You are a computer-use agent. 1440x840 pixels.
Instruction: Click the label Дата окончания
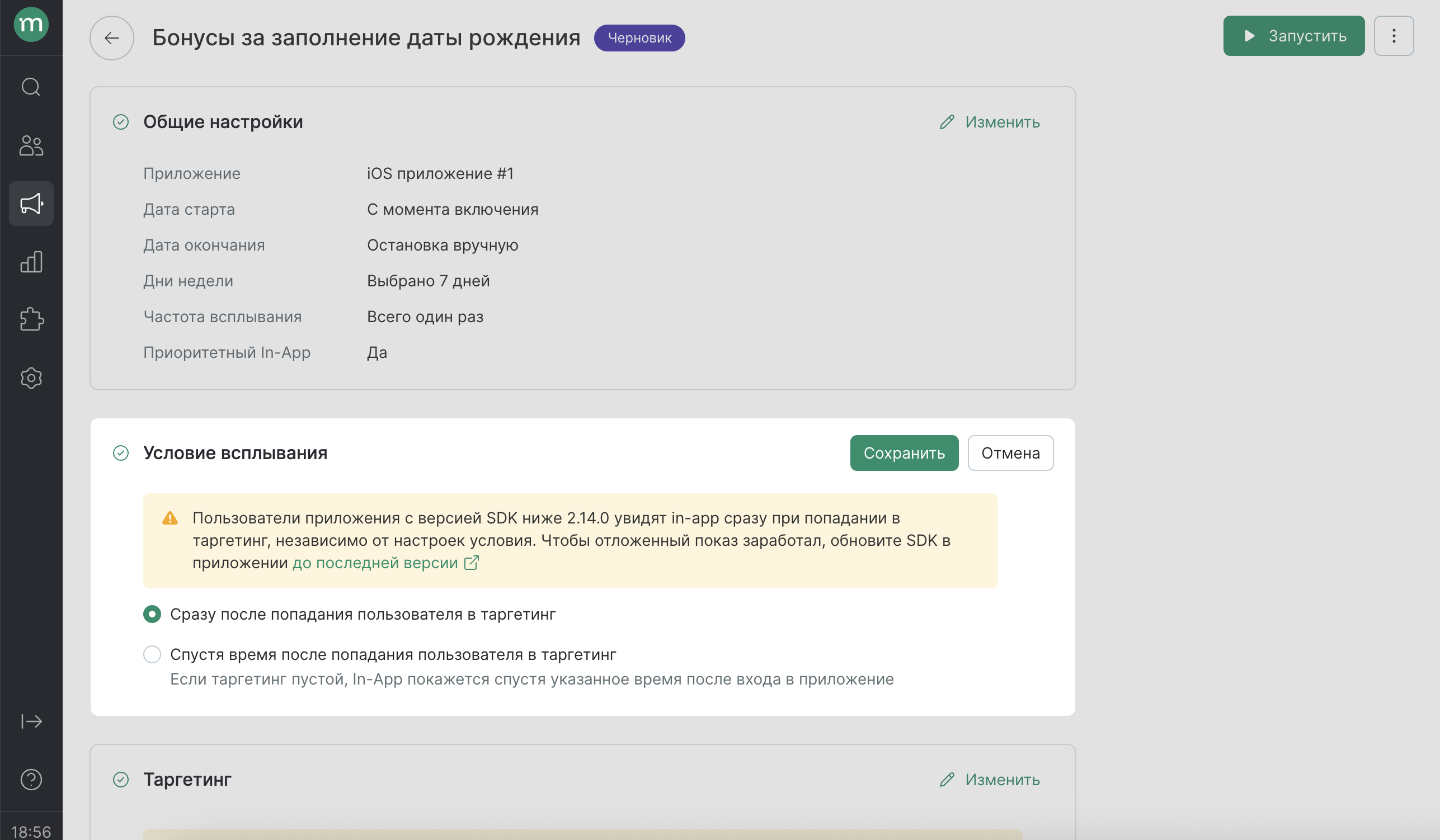pyautogui.click(x=204, y=245)
